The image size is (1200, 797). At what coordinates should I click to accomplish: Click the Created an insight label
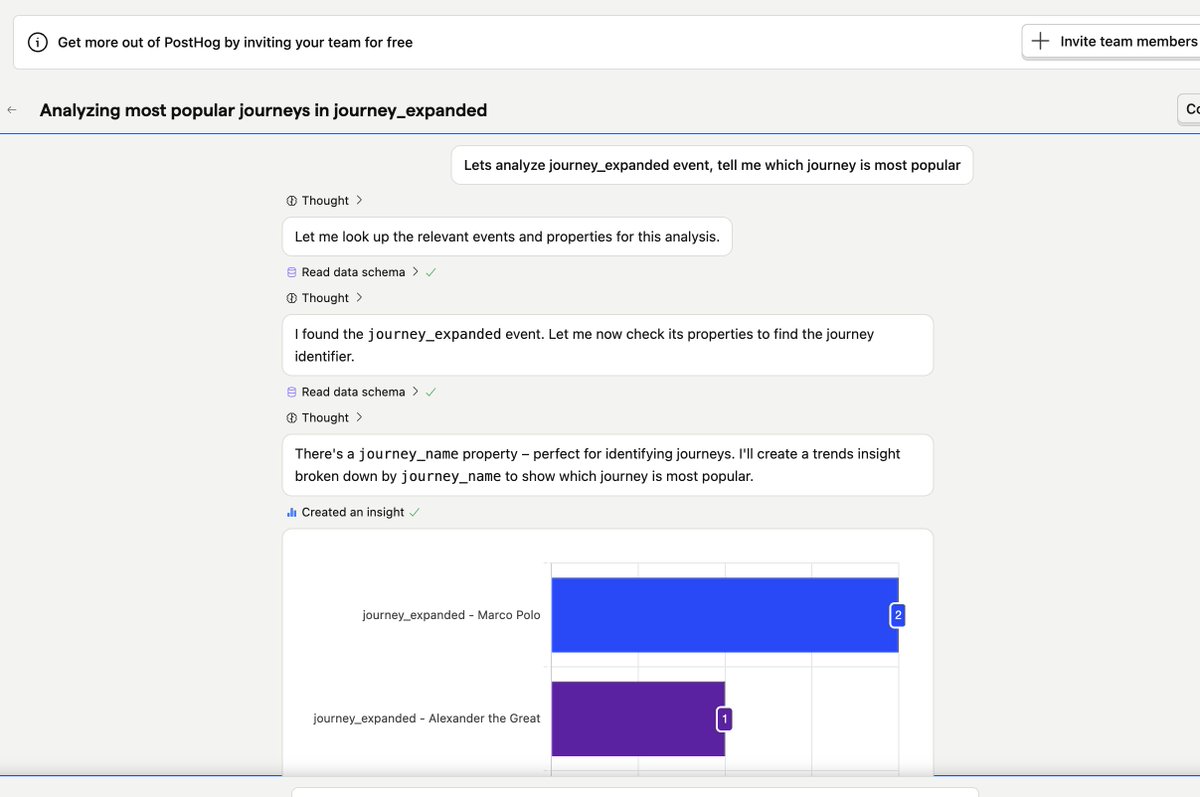353,512
